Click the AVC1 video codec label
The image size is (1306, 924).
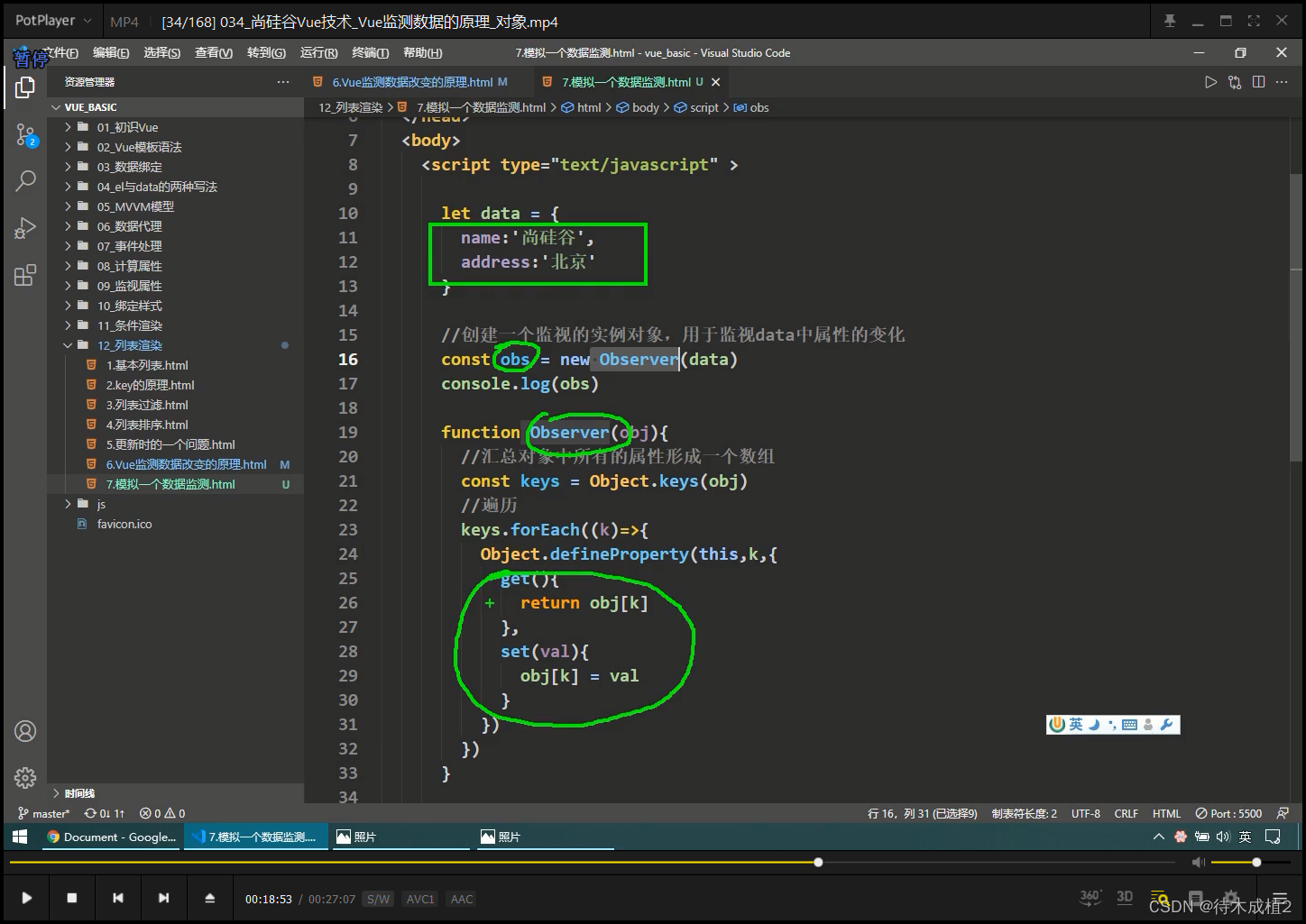coord(420,899)
